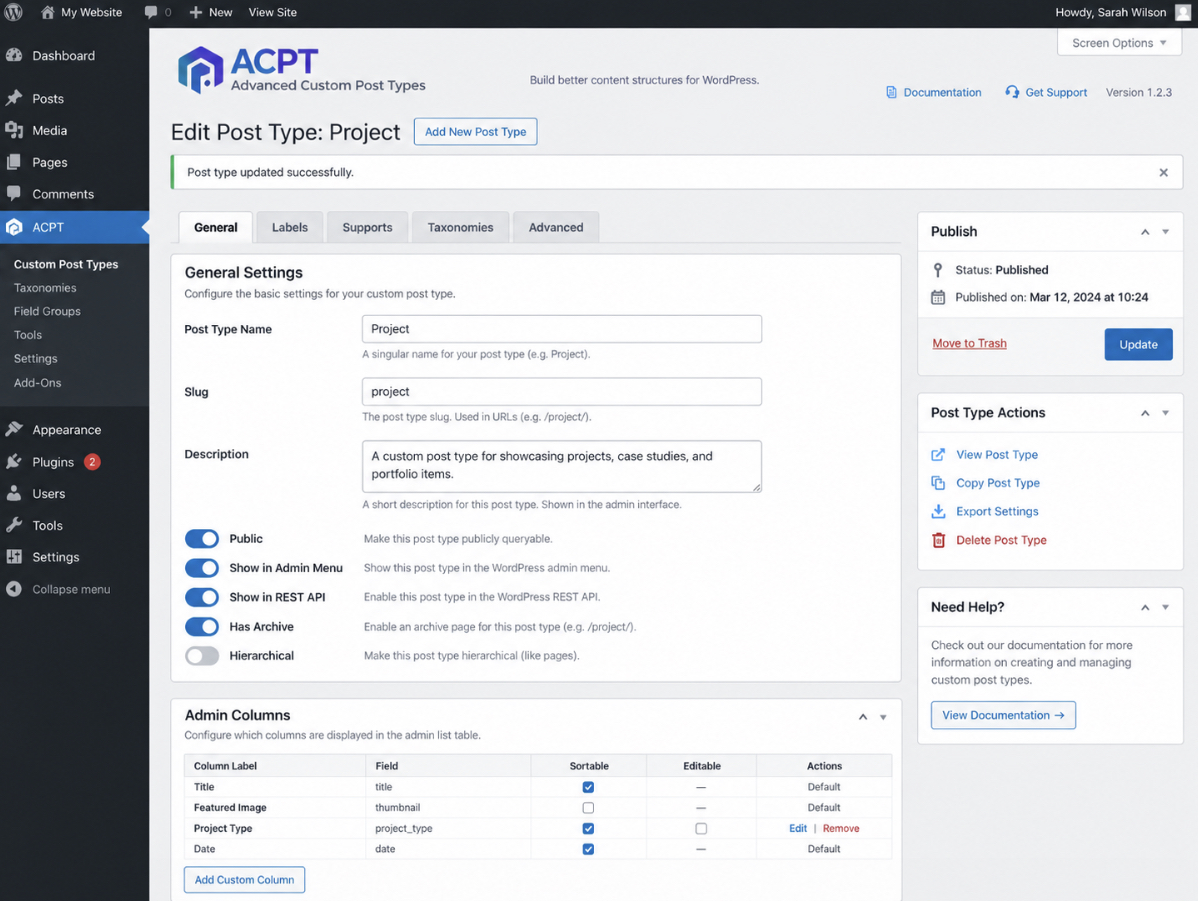
Task: Click the Settings sliders icon in main menu
Action: coord(14,556)
